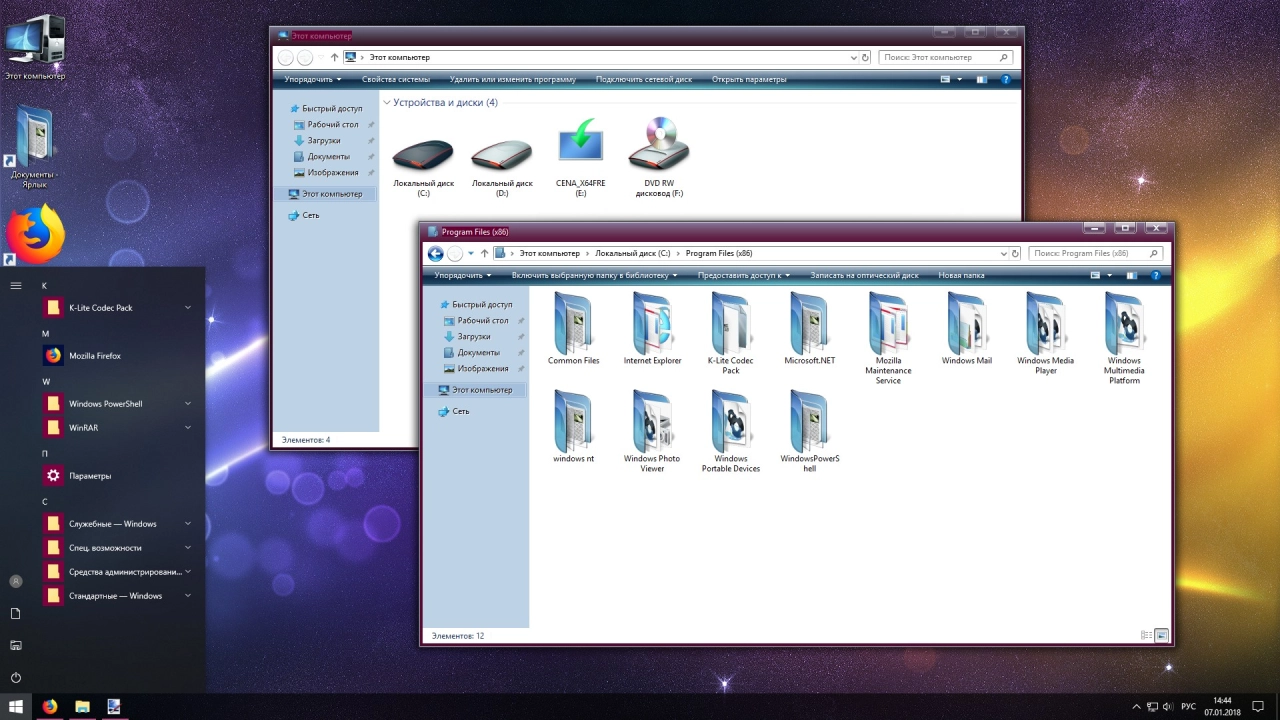1280x720 pixels.
Task: Open the Windows Media Player folder
Action: coord(1045,334)
